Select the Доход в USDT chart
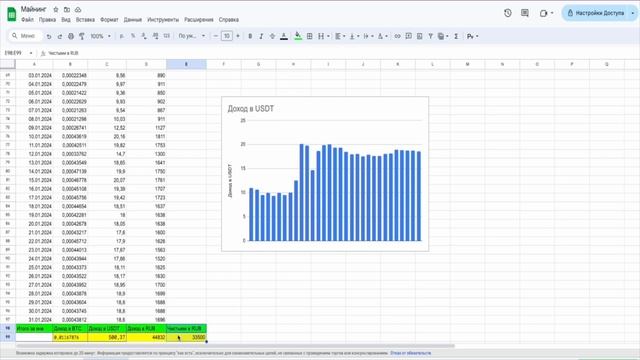This screenshot has width=640, height=360. [x=325, y=174]
